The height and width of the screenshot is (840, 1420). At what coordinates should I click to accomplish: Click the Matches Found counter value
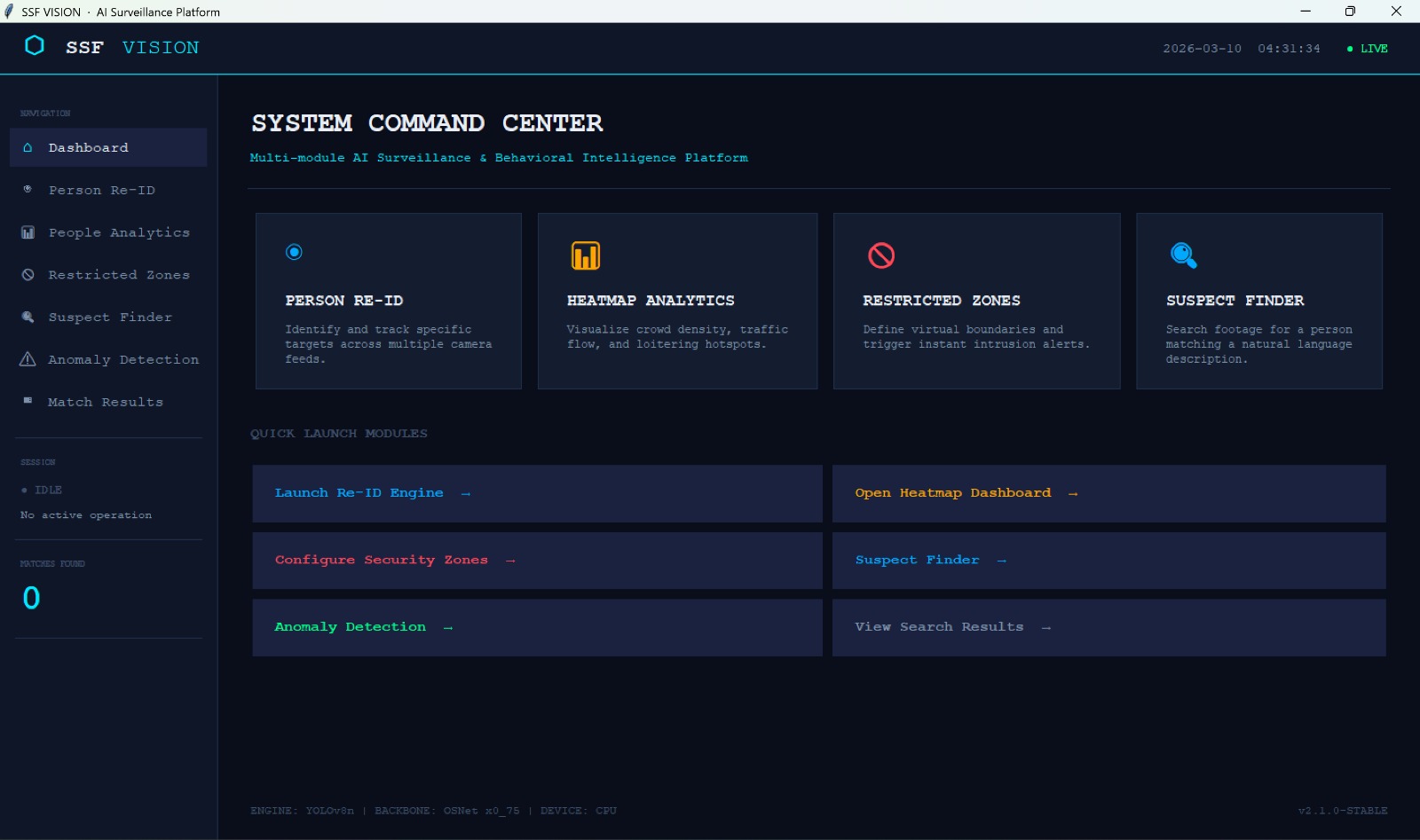point(31,598)
